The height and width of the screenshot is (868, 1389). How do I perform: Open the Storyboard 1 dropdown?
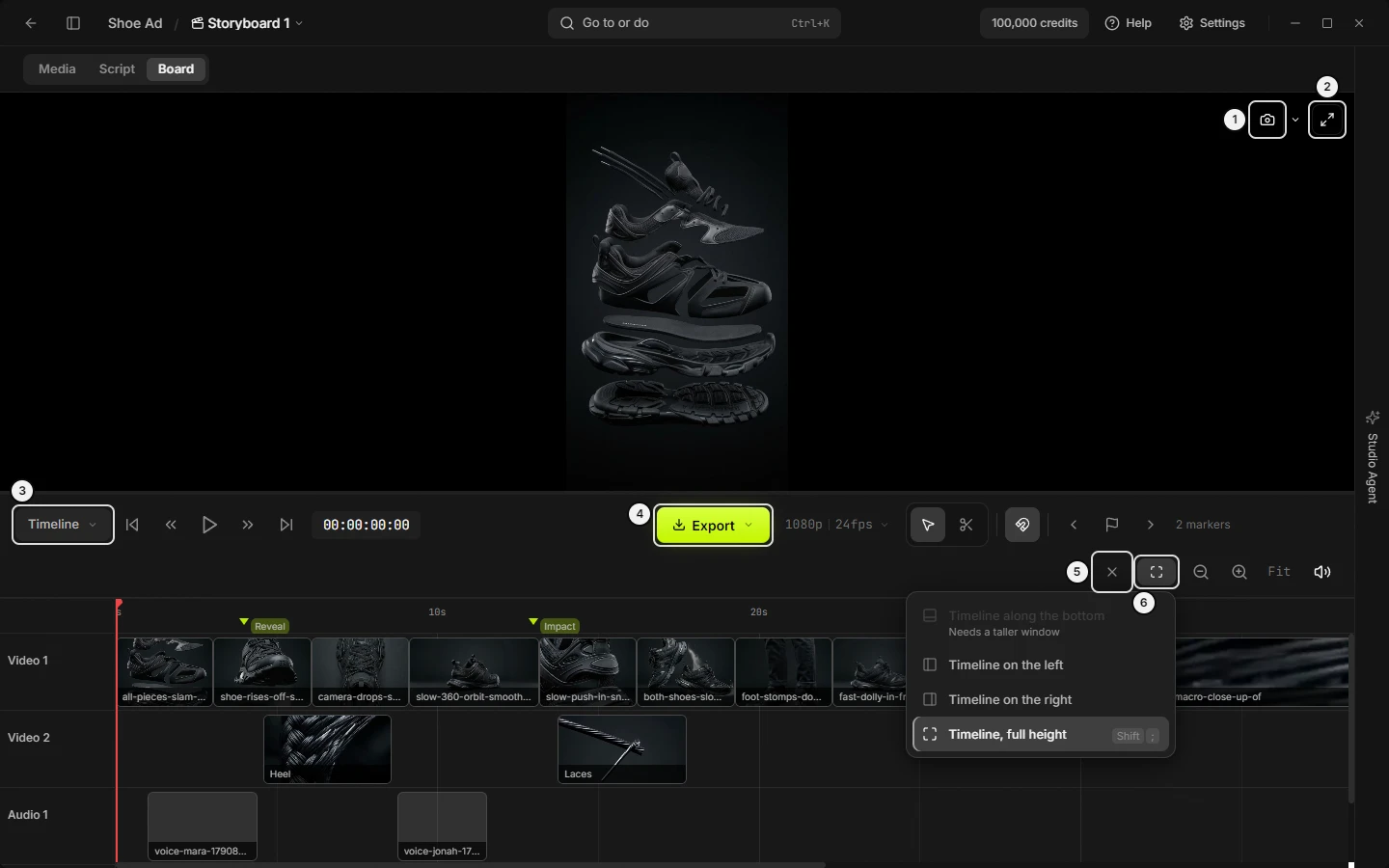pyautogui.click(x=247, y=23)
